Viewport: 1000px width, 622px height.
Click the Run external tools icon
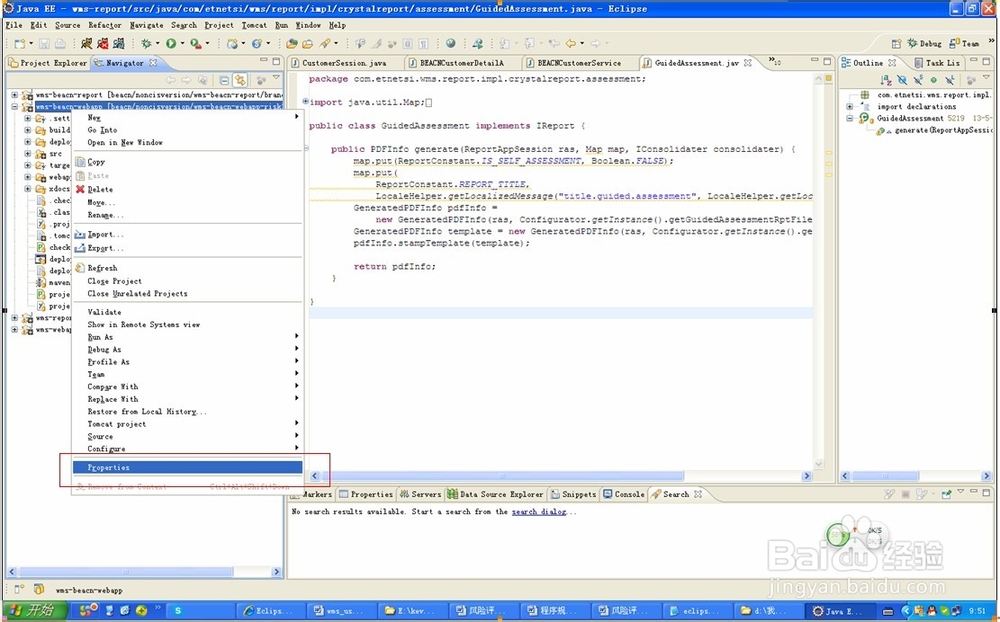[x=196, y=43]
